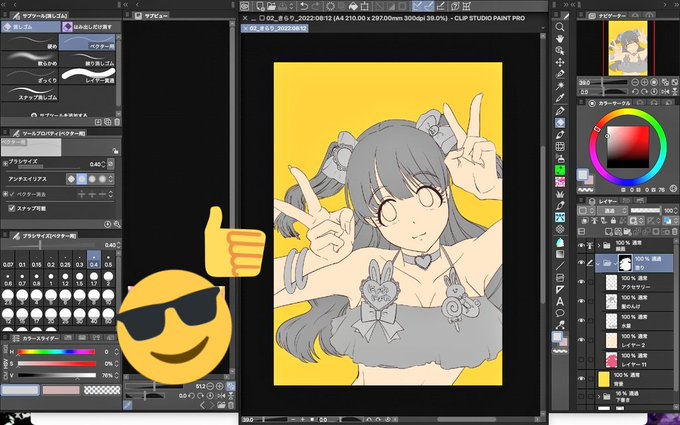Choose the レイヤー貫通 eraser sub tool
680x425 pixels.
pos(88,76)
